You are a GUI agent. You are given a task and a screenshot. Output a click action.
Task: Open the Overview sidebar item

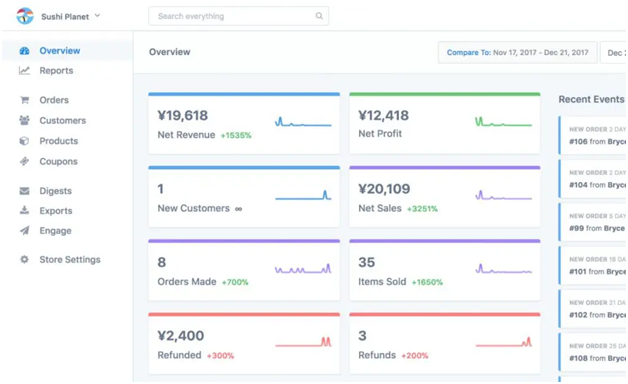[67, 51]
